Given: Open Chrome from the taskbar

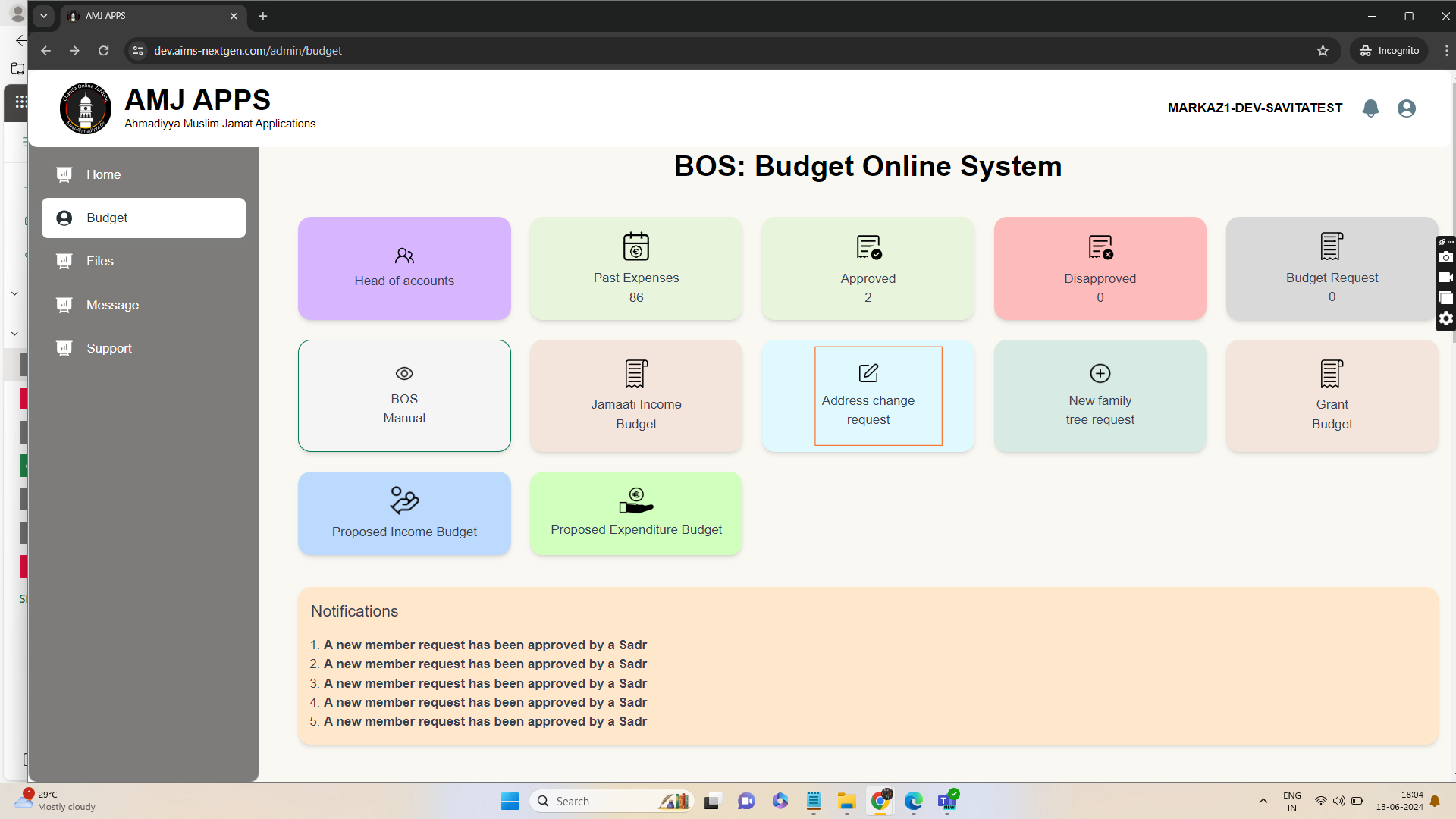Looking at the screenshot, I should [x=880, y=801].
